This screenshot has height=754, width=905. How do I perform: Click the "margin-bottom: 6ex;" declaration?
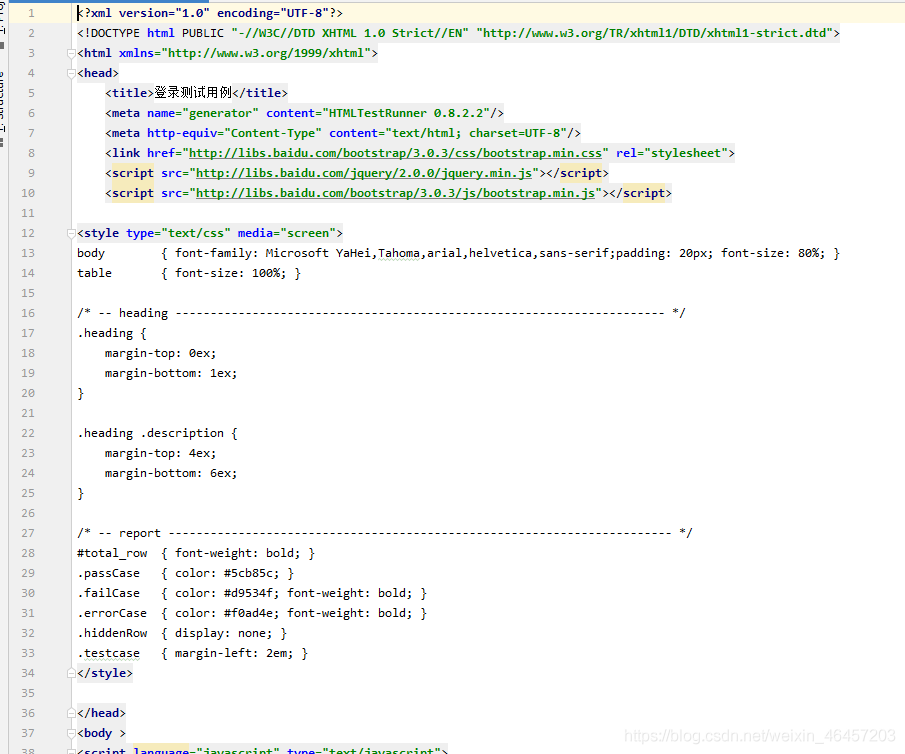(171, 473)
